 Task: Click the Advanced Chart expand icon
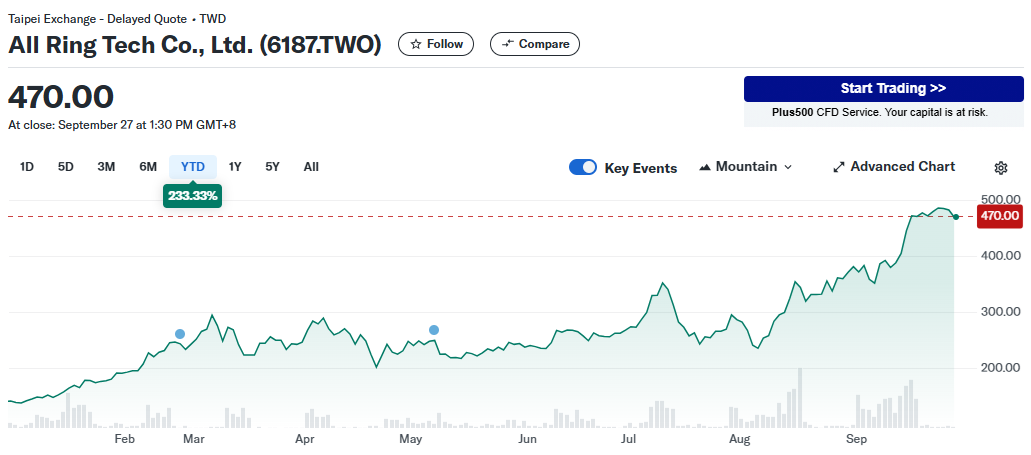(x=839, y=167)
